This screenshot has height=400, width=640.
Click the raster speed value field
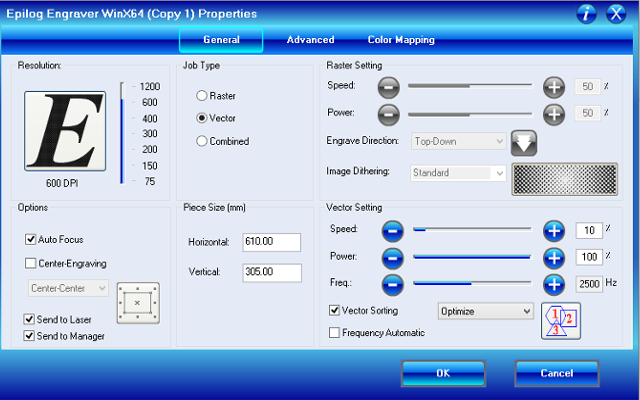tap(587, 87)
